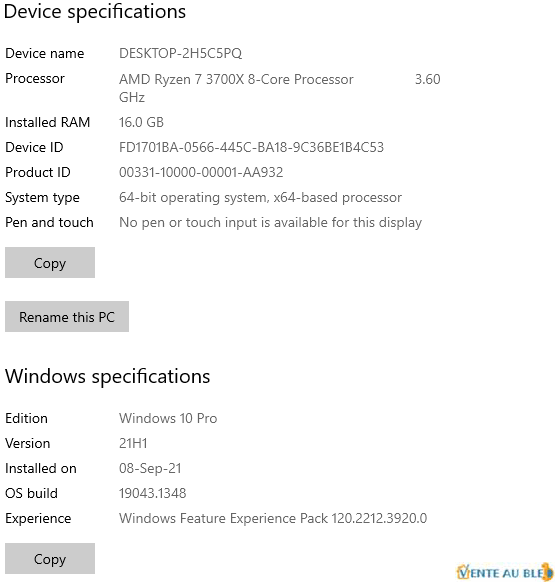Click the Device ID value starting with FD1701BA
Image resolution: width=560 pixels, height=587 pixels.
pos(252,147)
